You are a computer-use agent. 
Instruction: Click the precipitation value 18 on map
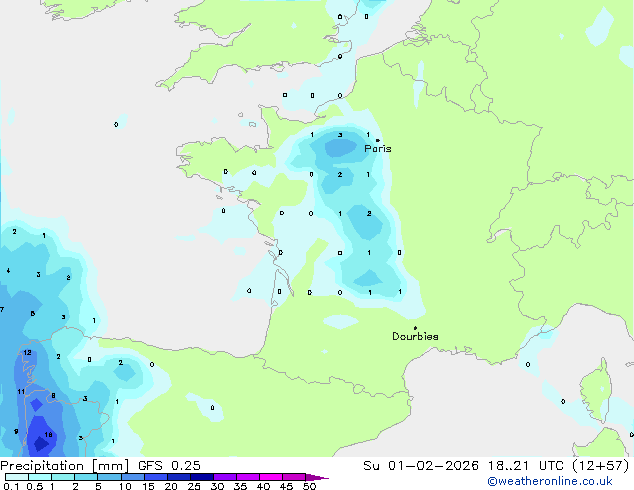49,435
